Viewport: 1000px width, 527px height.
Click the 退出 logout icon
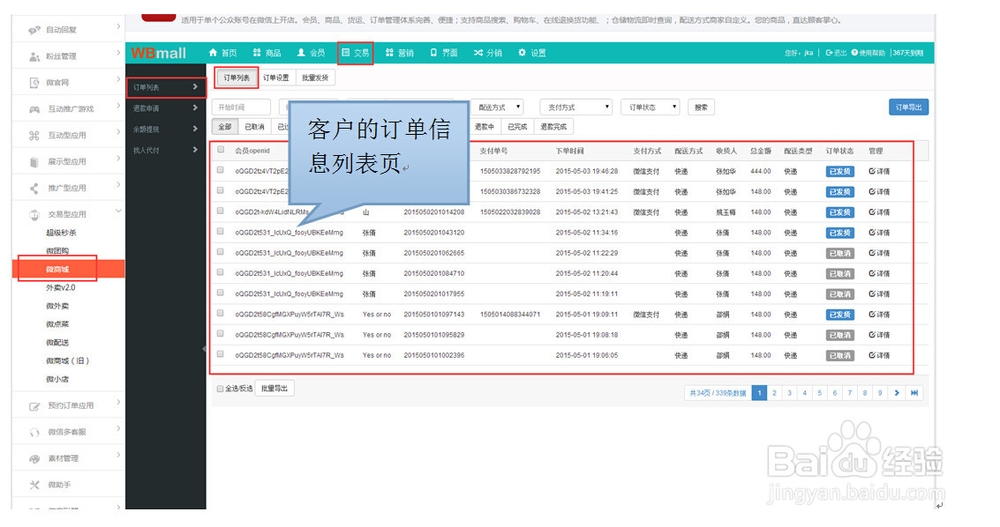[828, 53]
